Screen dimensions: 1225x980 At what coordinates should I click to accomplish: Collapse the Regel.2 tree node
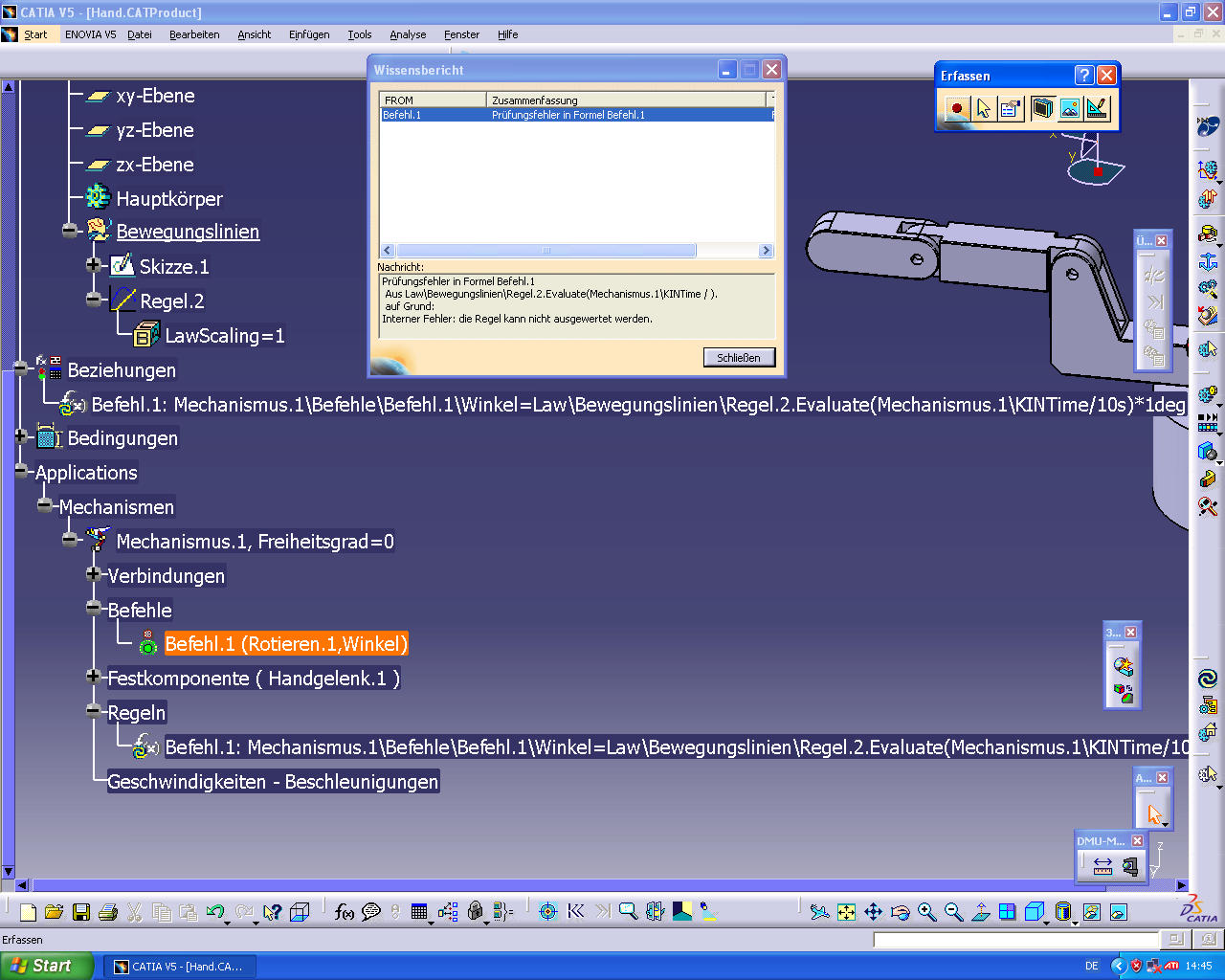(x=94, y=300)
